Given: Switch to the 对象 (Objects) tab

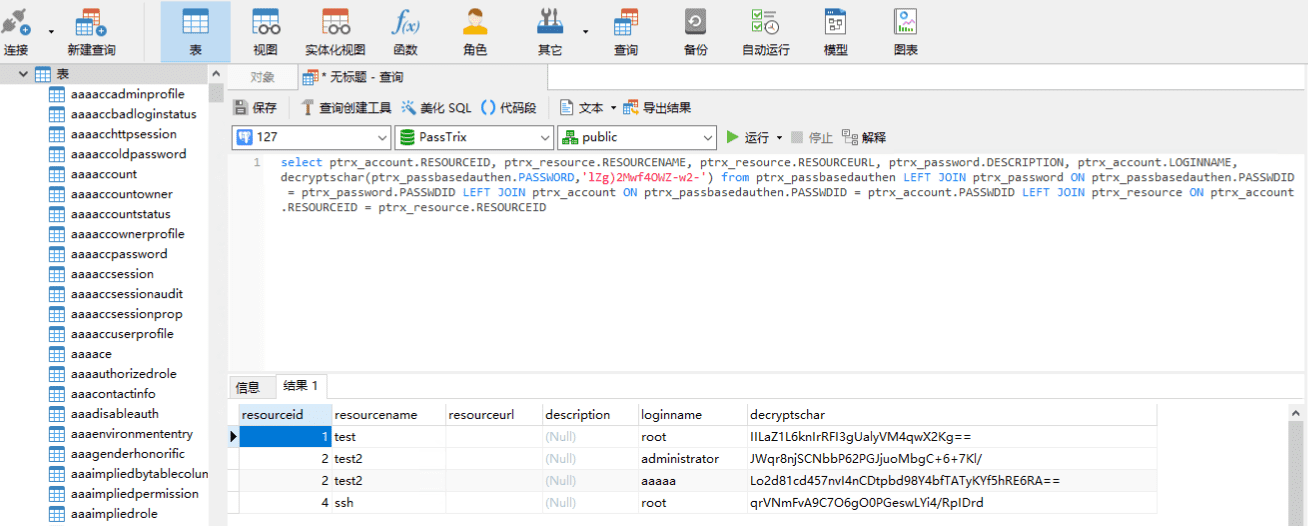Looking at the screenshot, I should 262,77.
